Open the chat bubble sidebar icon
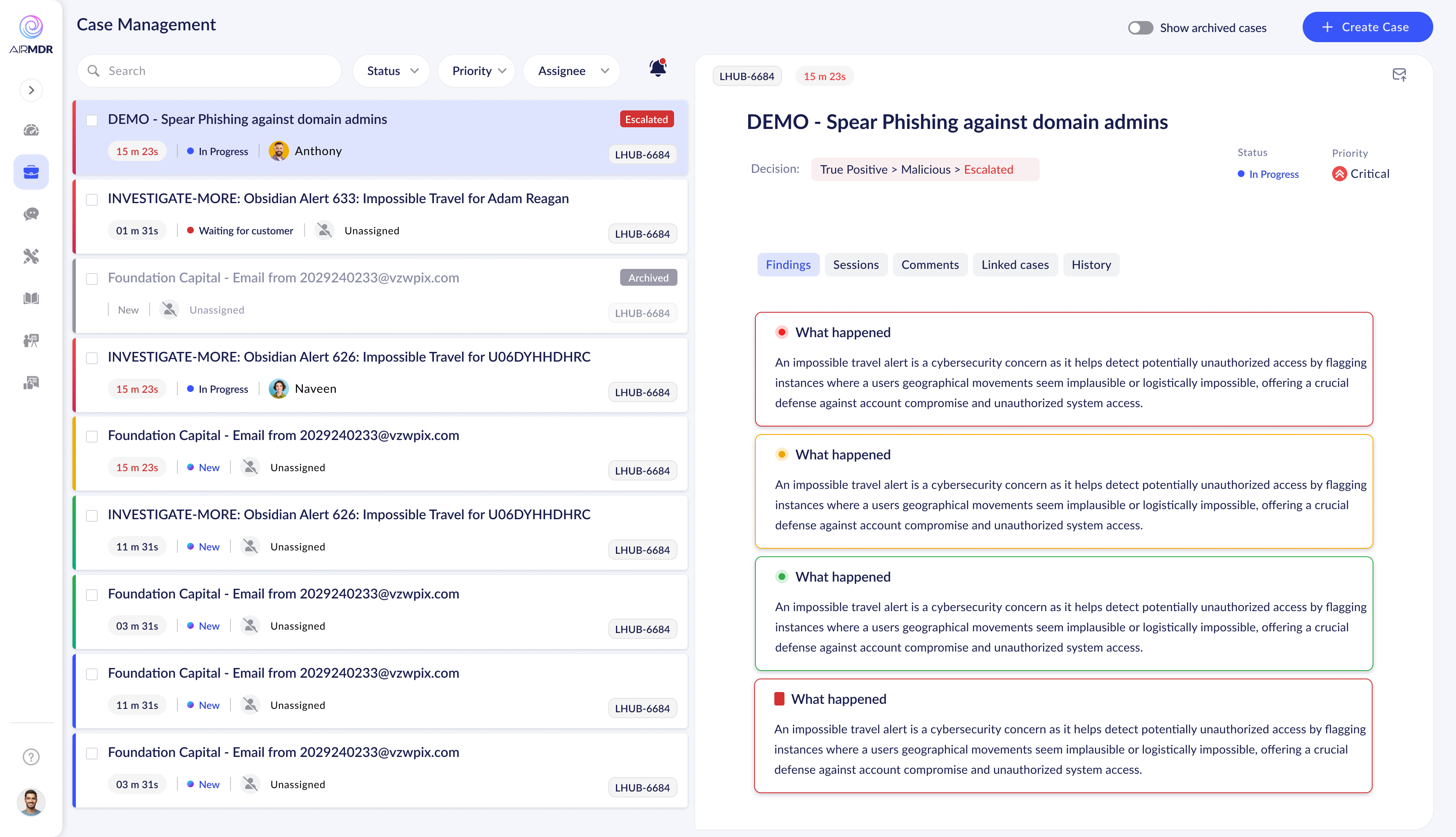This screenshot has height=837, width=1456. pyautogui.click(x=31, y=214)
